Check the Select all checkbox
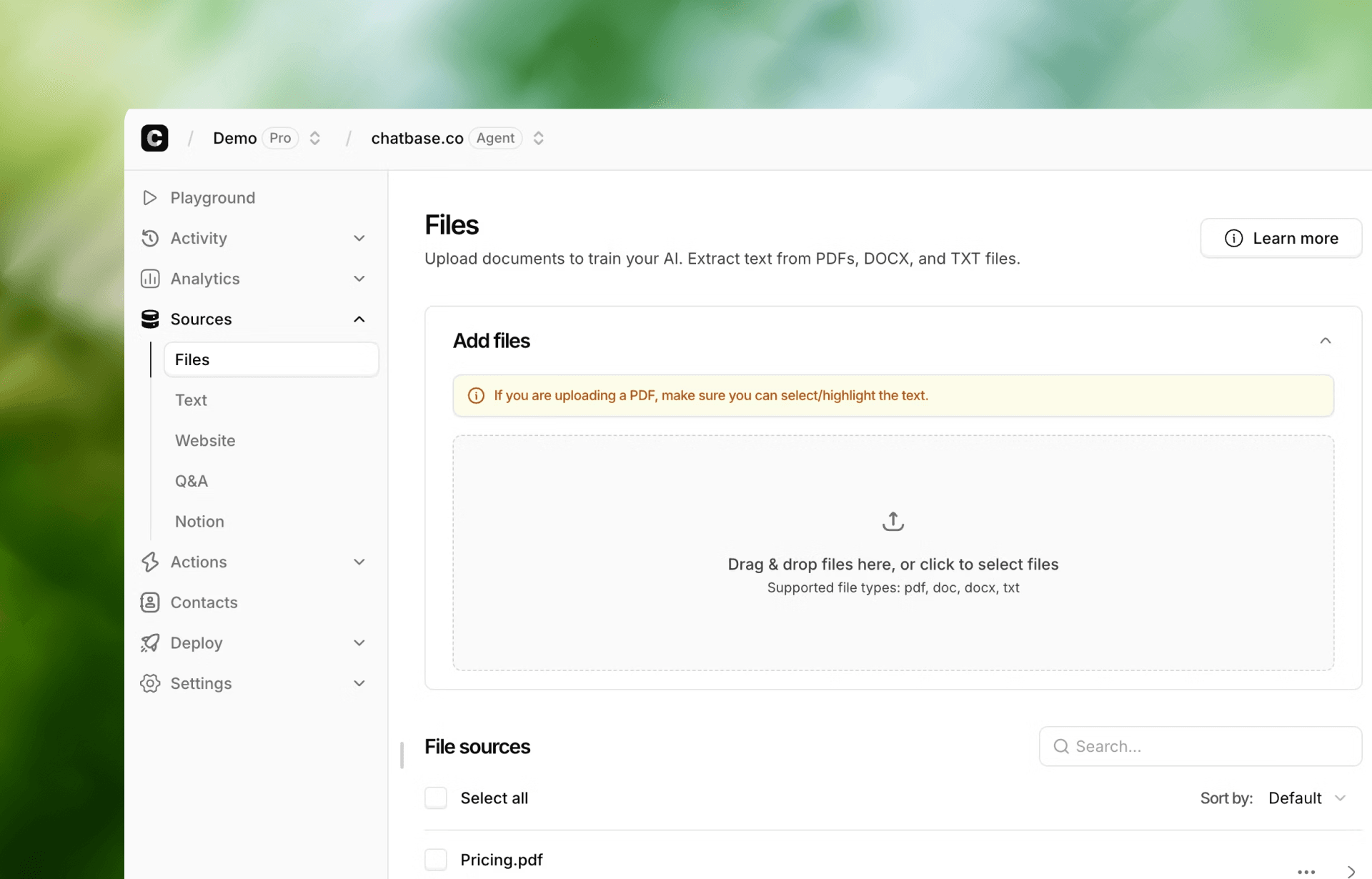This screenshot has width=1372, height=879. [x=436, y=798]
